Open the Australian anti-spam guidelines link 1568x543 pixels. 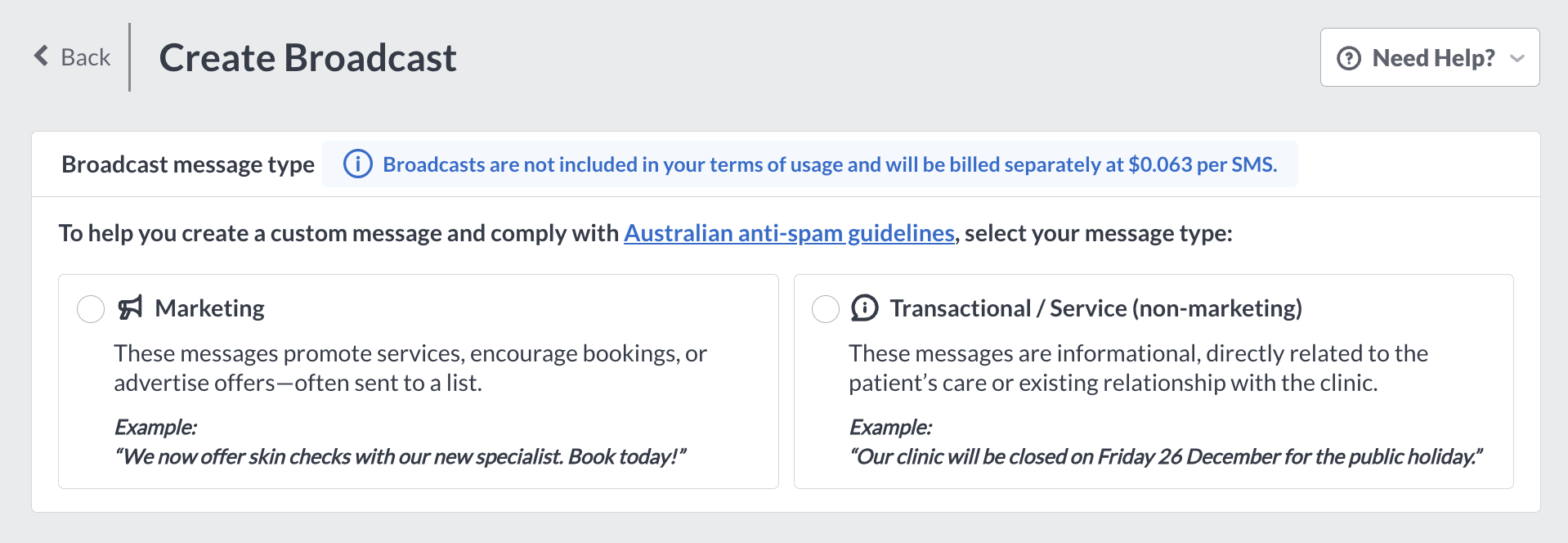789,233
